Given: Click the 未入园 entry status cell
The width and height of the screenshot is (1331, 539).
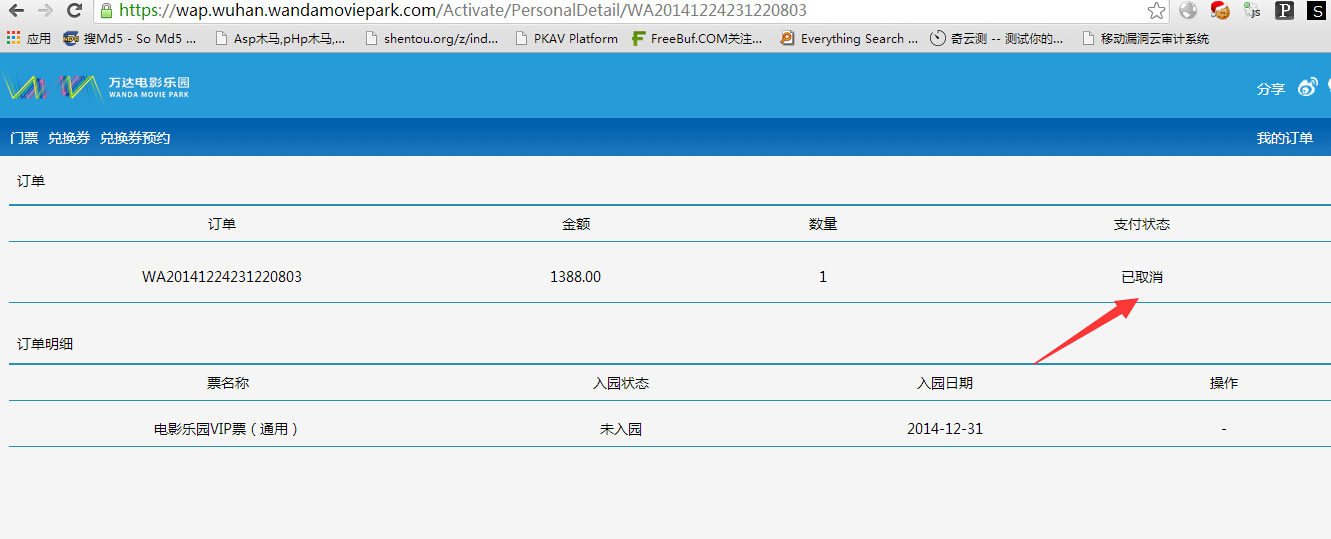Looking at the screenshot, I should click(x=621, y=429).
